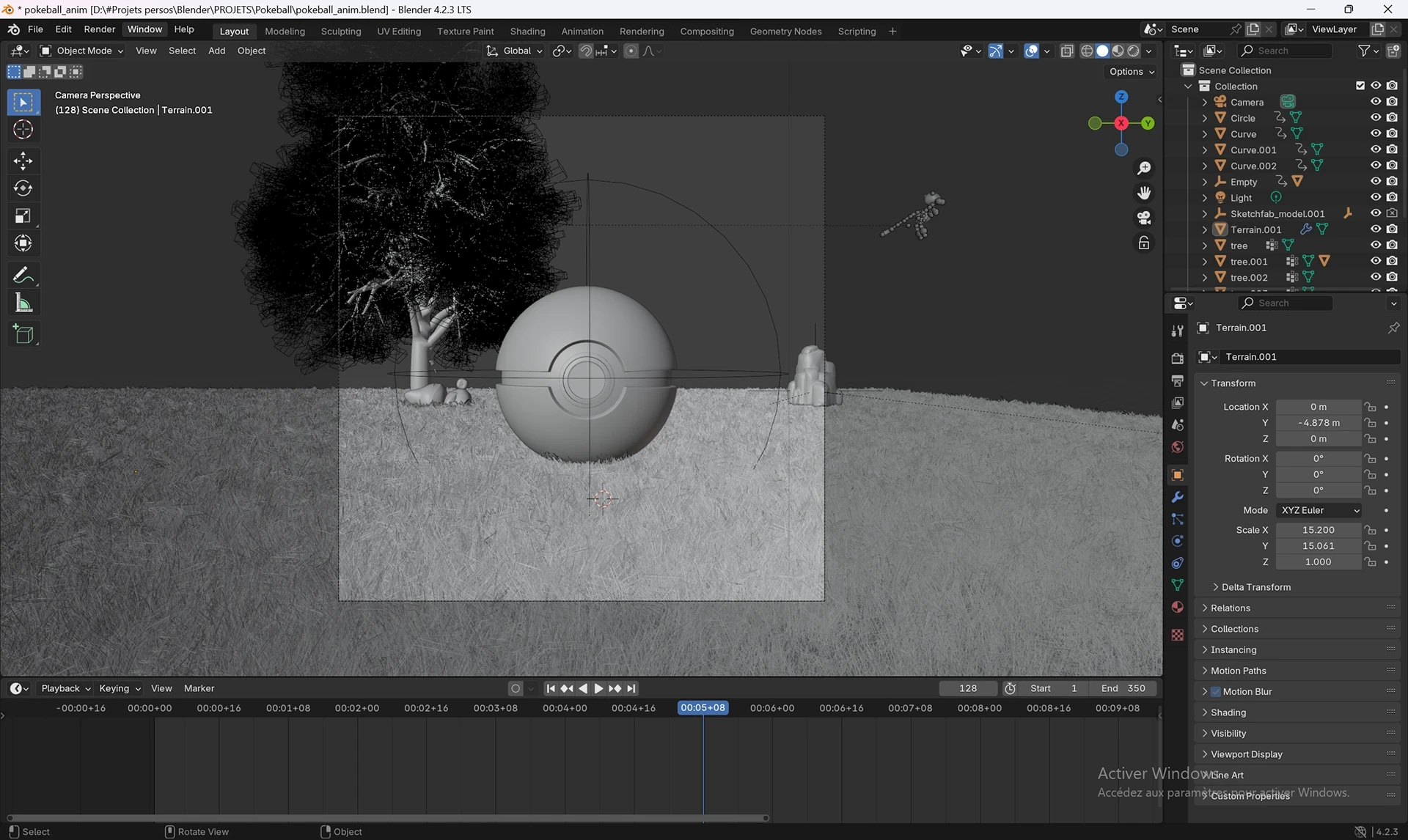Screen dimensions: 1408x840
Task: Activate the Measure tool
Action: coord(23,303)
